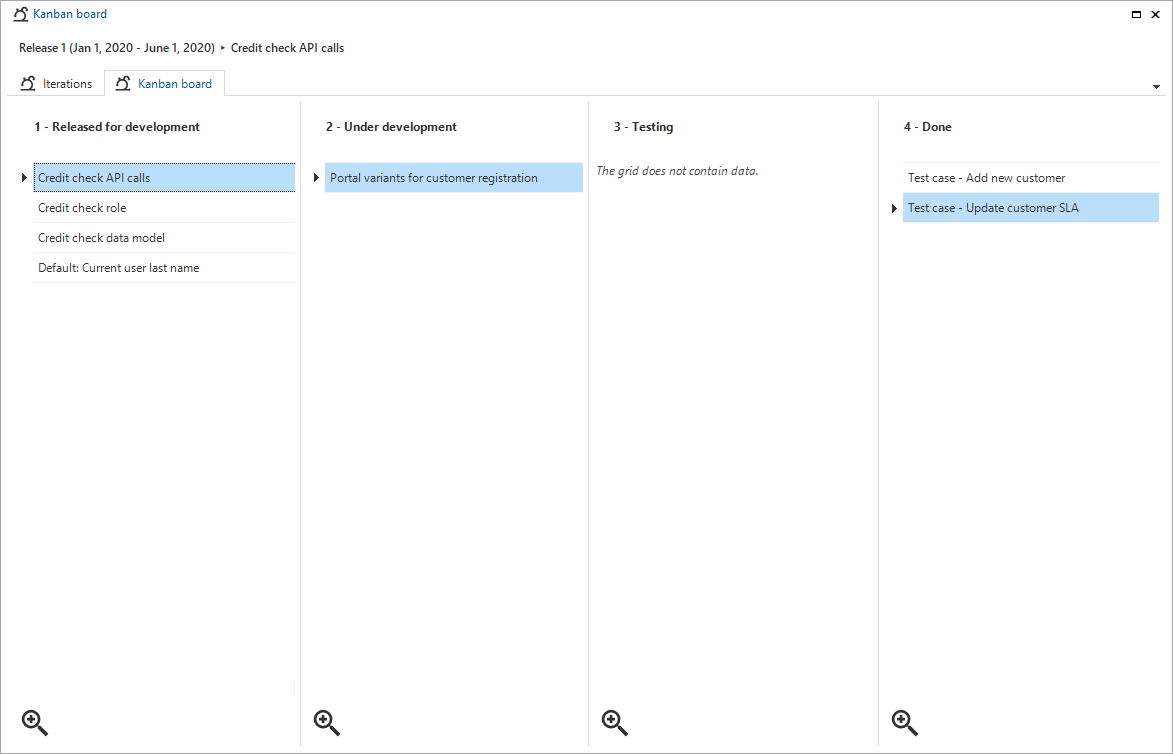Click zoom magnifier under Done column
This screenshot has width=1173, height=754.
(x=904, y=722)
